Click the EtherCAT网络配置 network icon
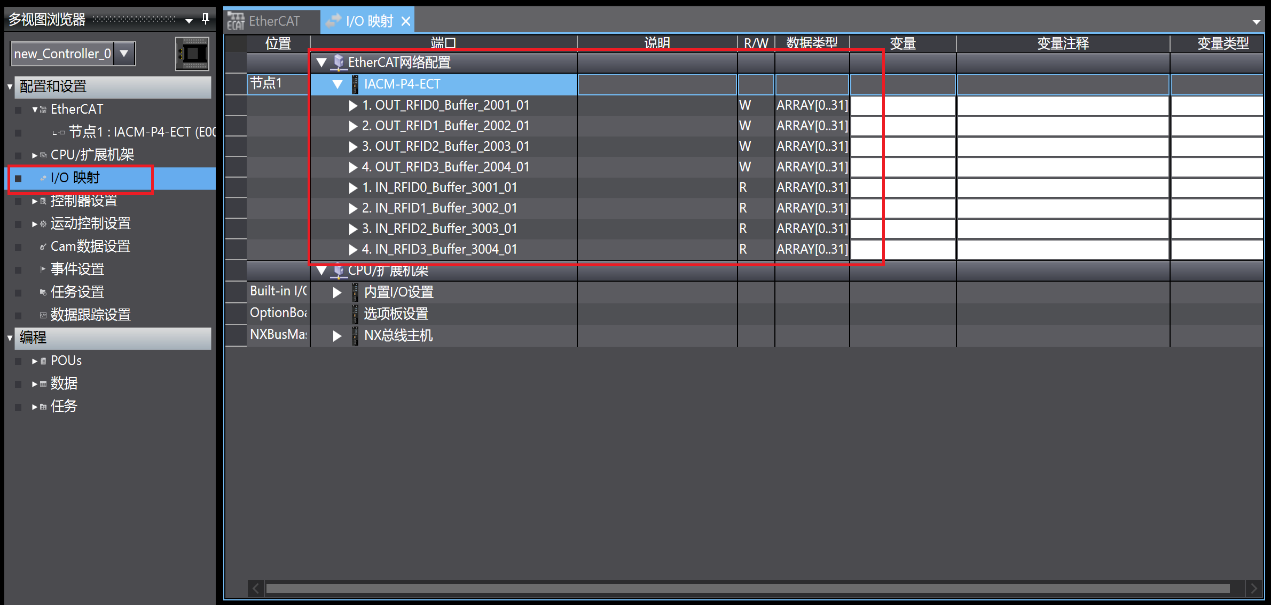 pos(339,62)
